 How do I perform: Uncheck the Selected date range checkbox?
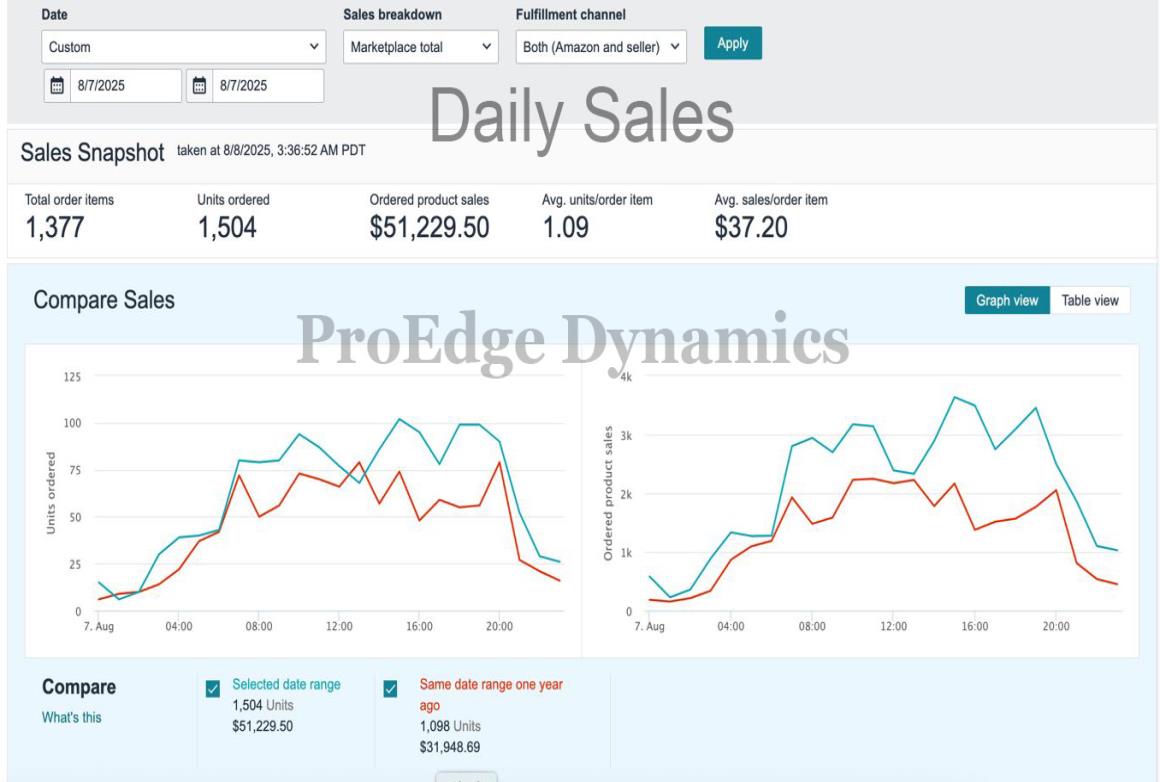point(213,688)
